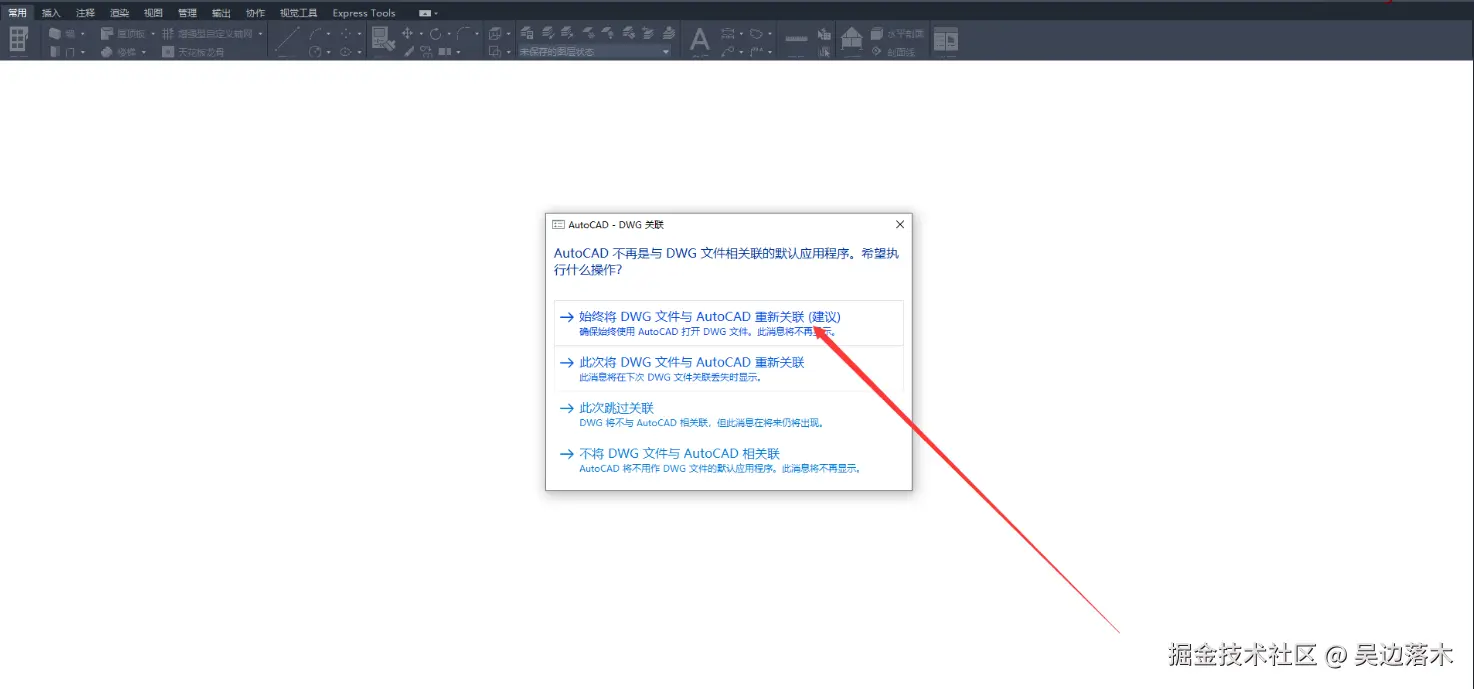Expand the Wall (墙) tool dropdown arrow
The height and width of the screenshot is (689, 1474).
coord(83,33)
